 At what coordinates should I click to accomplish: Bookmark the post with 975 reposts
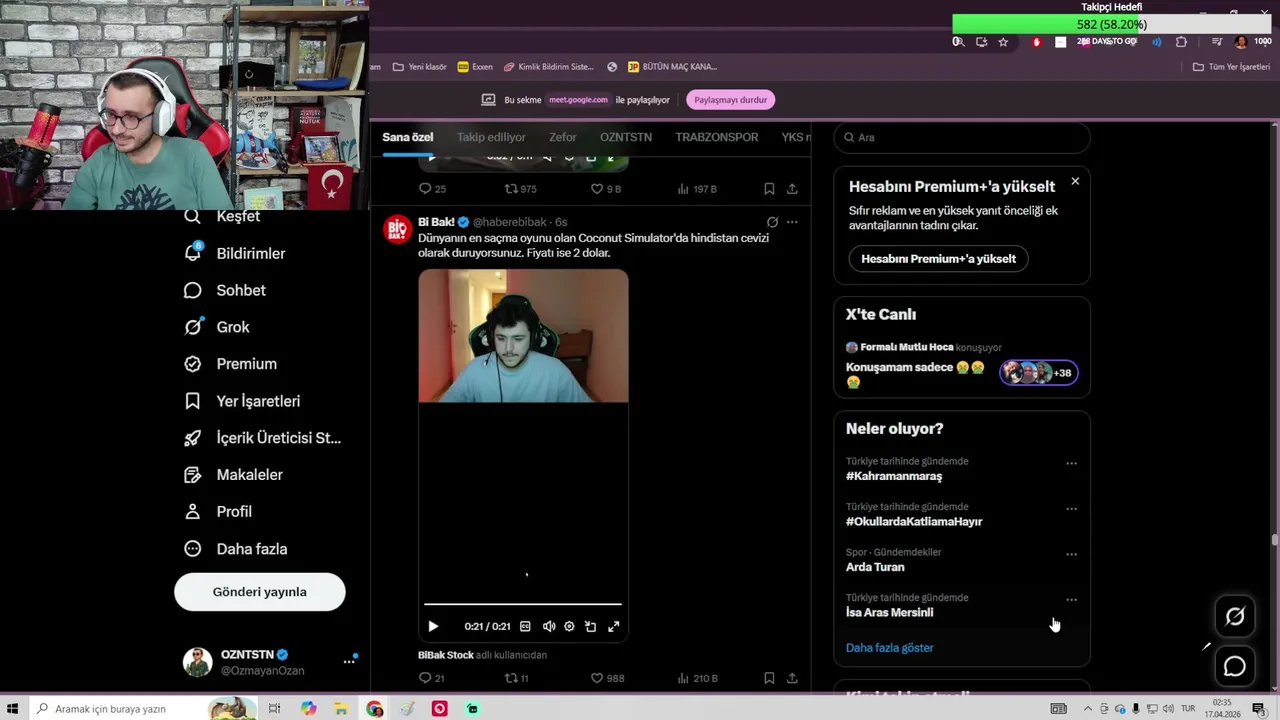point(769,189)
